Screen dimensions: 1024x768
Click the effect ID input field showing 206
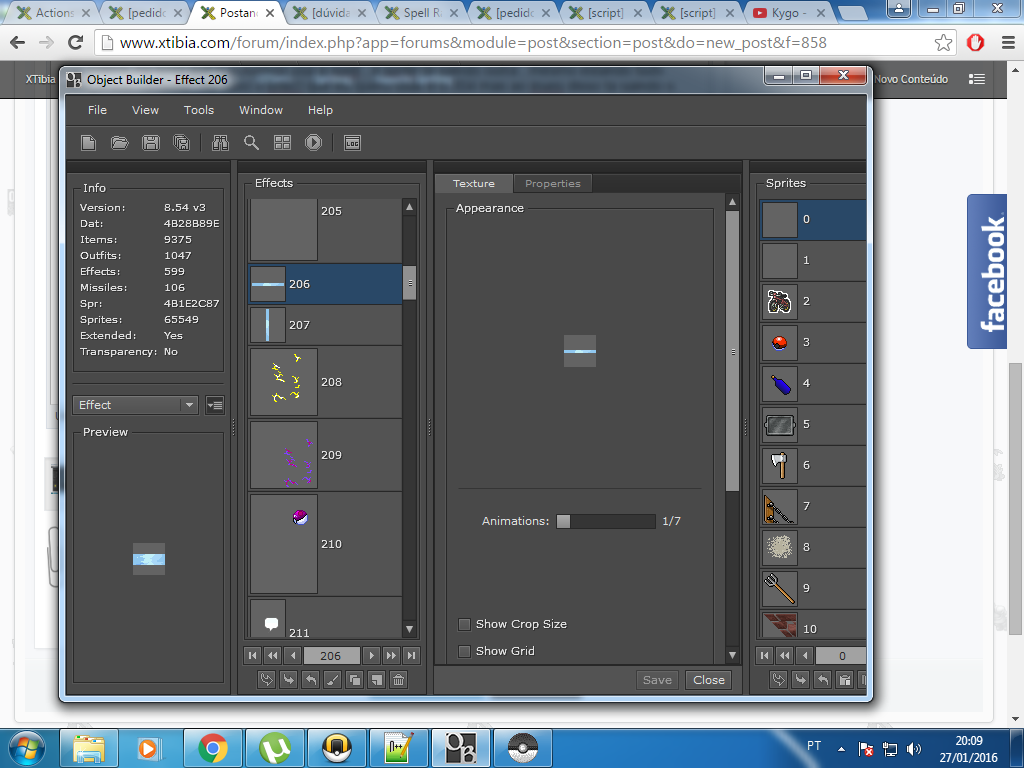click(x=330, y=655)
